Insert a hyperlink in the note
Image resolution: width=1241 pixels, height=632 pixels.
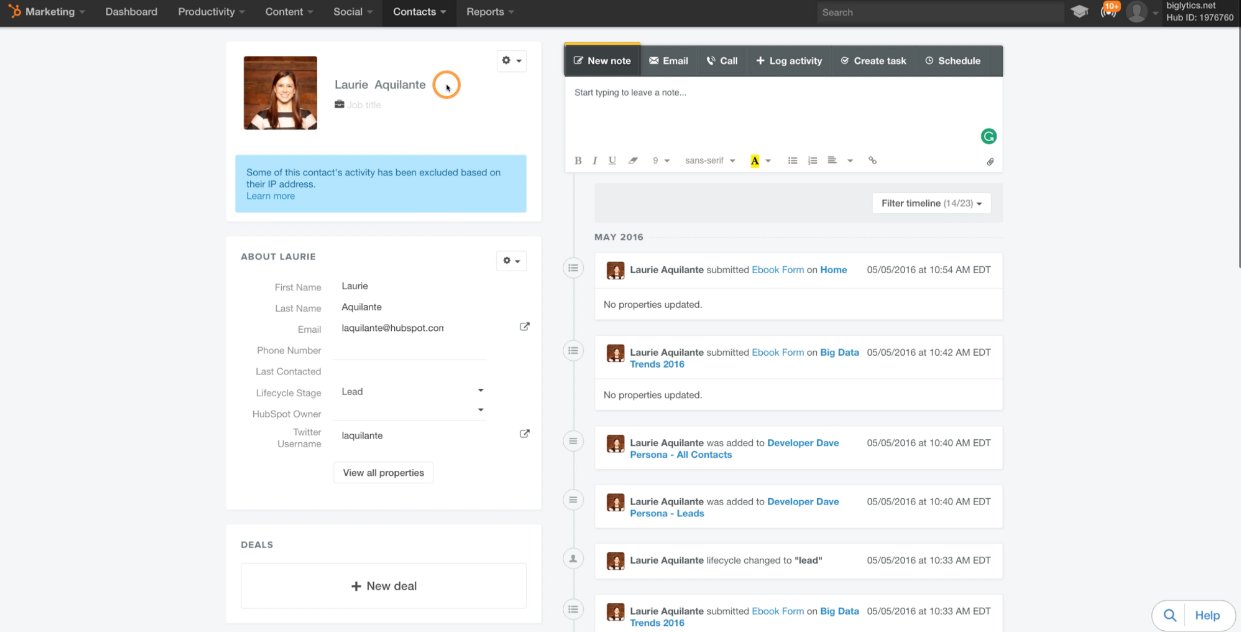(x=872, y=160)
